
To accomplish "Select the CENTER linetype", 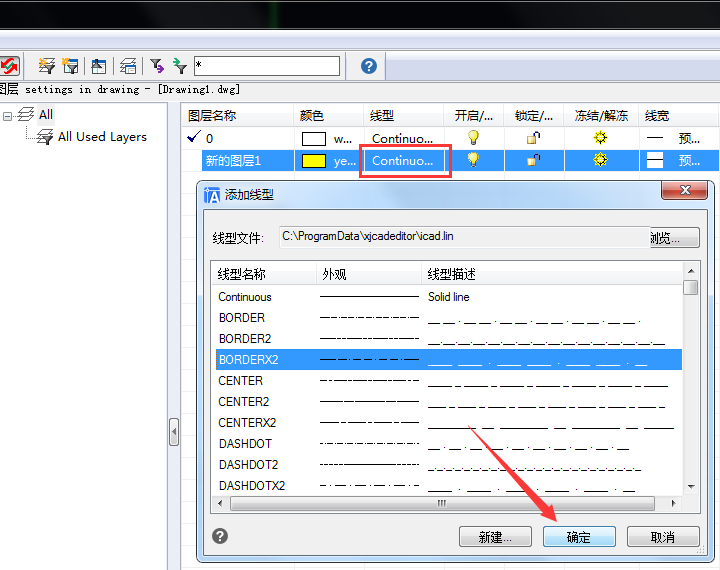I will [x=449, y=381].
